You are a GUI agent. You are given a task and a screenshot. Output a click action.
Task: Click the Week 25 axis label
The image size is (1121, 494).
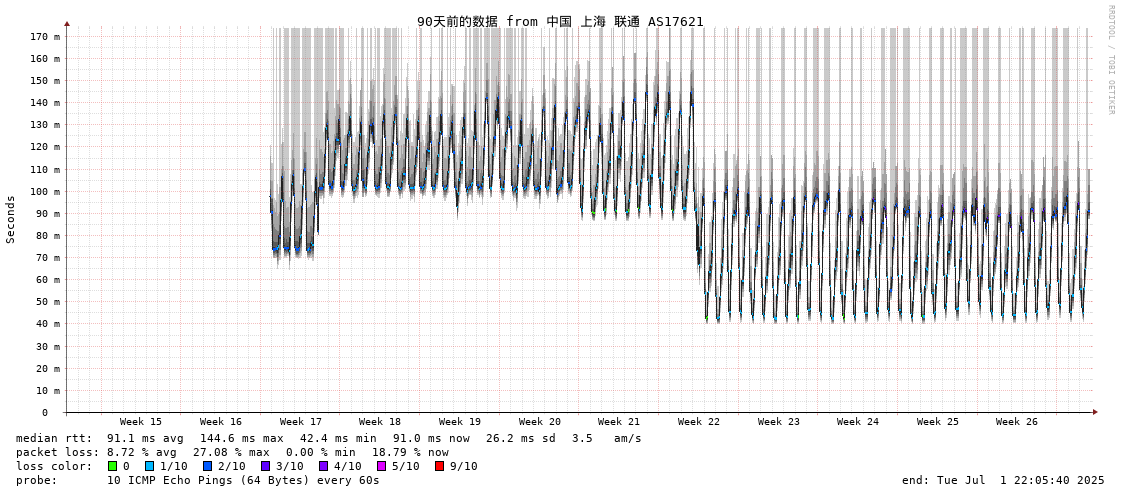click(938, 422)
